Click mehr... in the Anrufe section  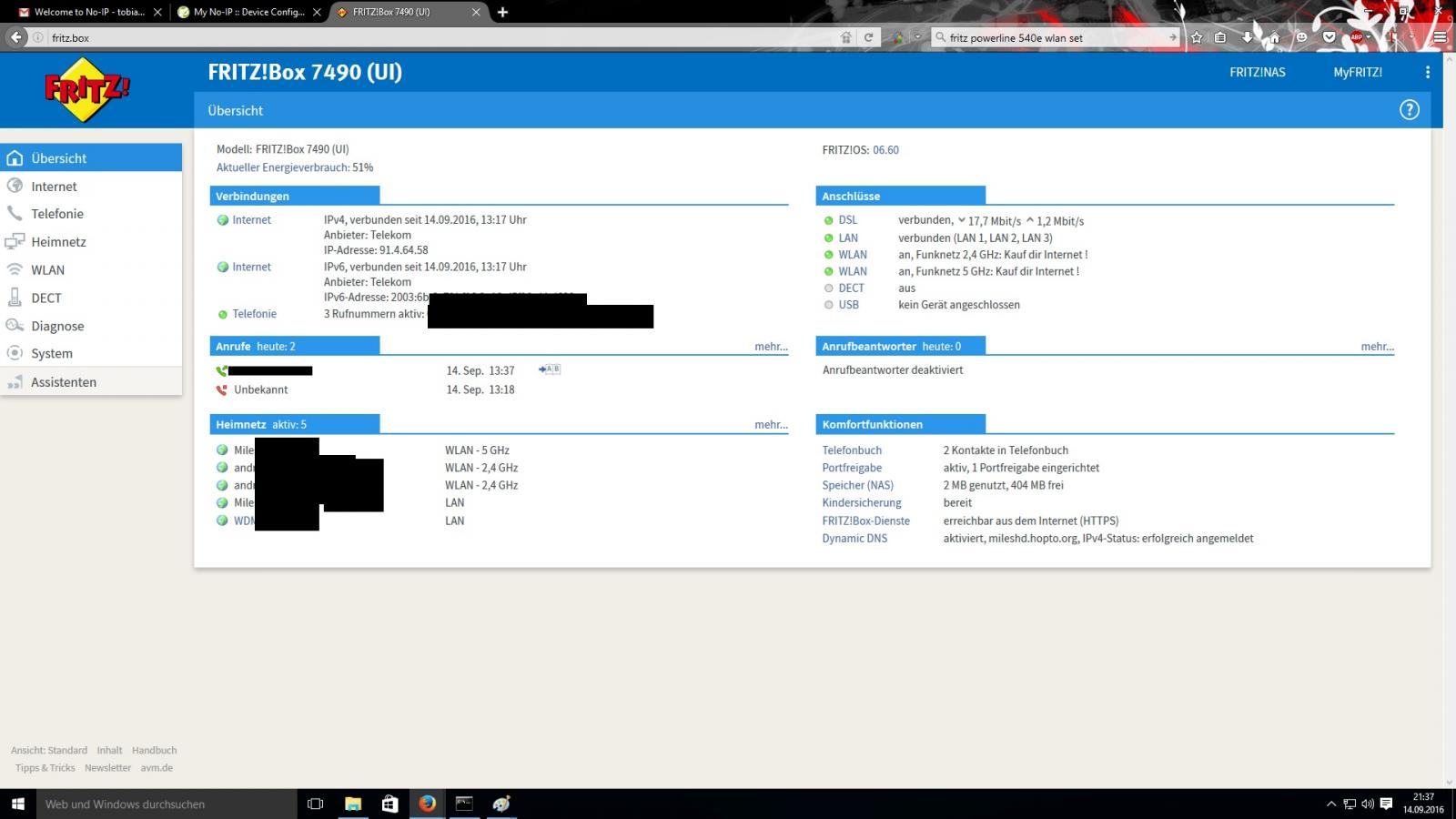pyautogui.click(x=771, y=347)
